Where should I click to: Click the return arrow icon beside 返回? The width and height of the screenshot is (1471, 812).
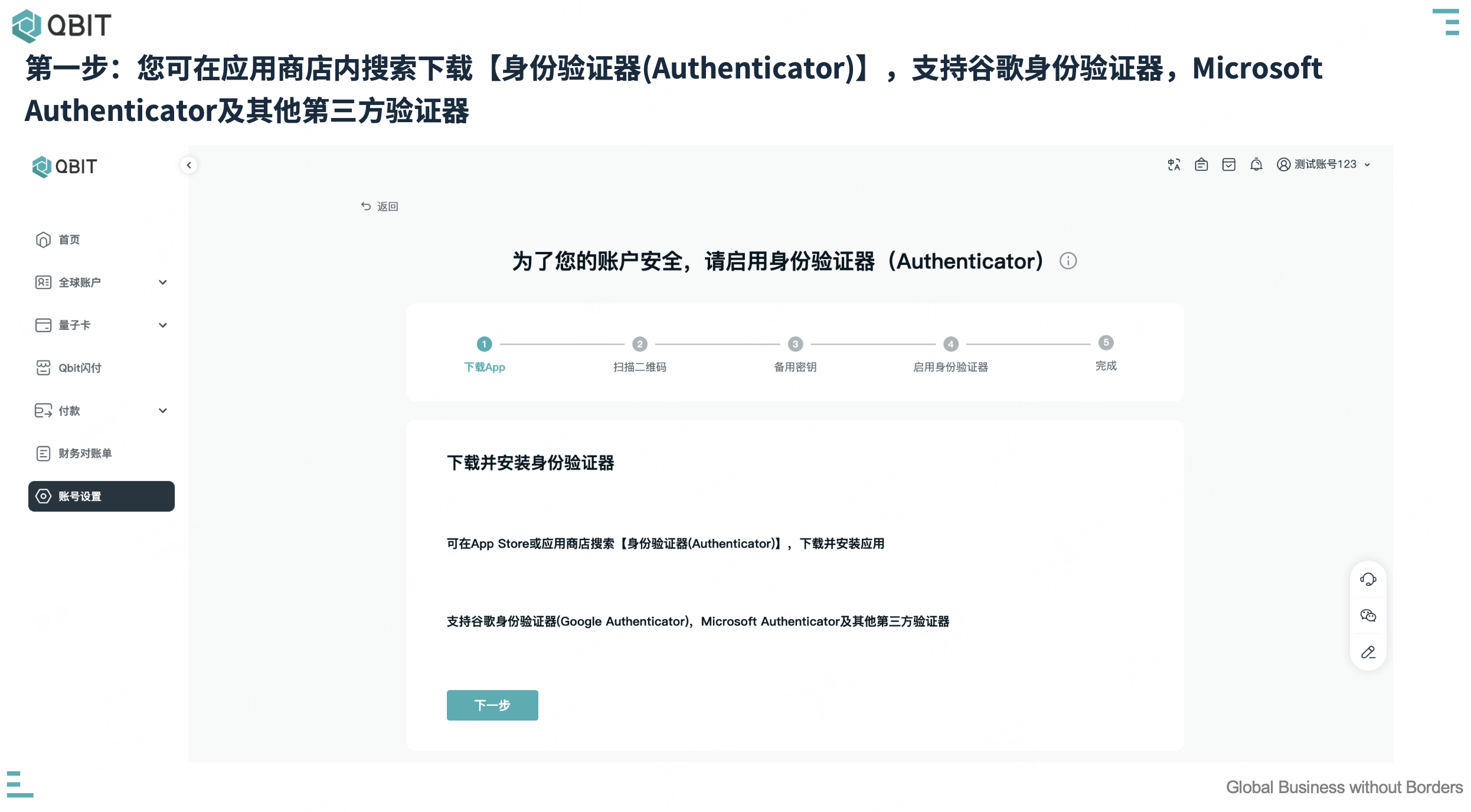pyautogui.click(x=366, y=206)
